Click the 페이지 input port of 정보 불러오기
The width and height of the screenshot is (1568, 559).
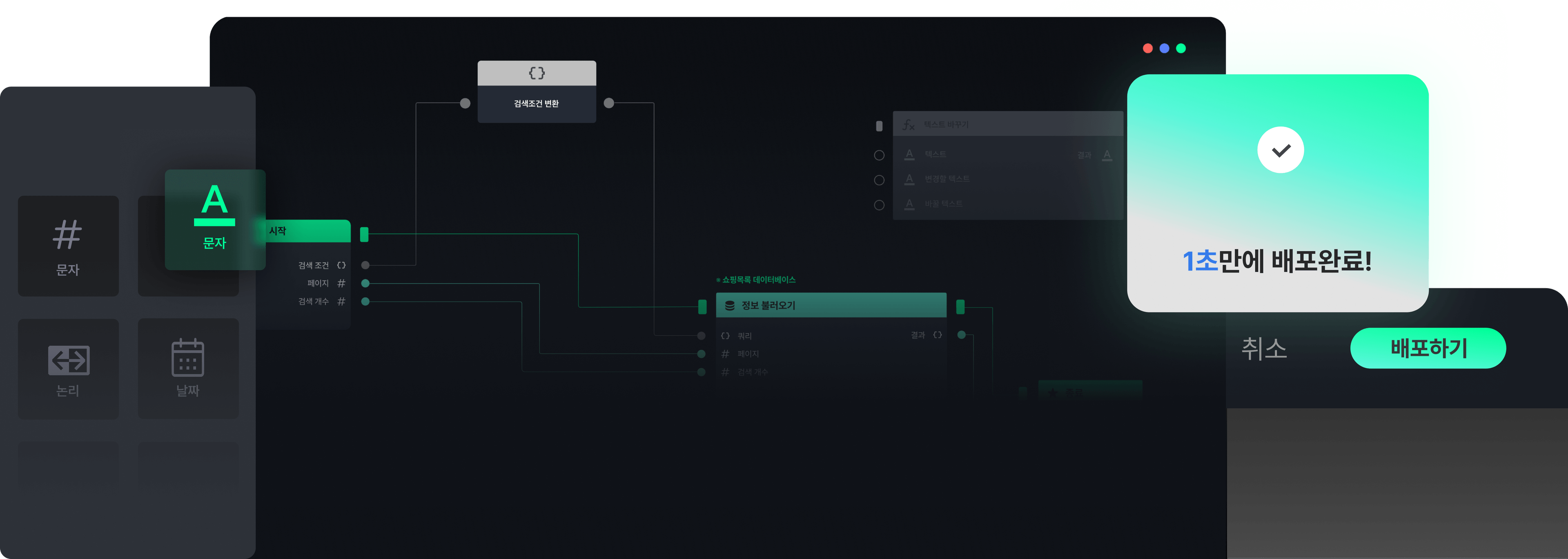701,354
